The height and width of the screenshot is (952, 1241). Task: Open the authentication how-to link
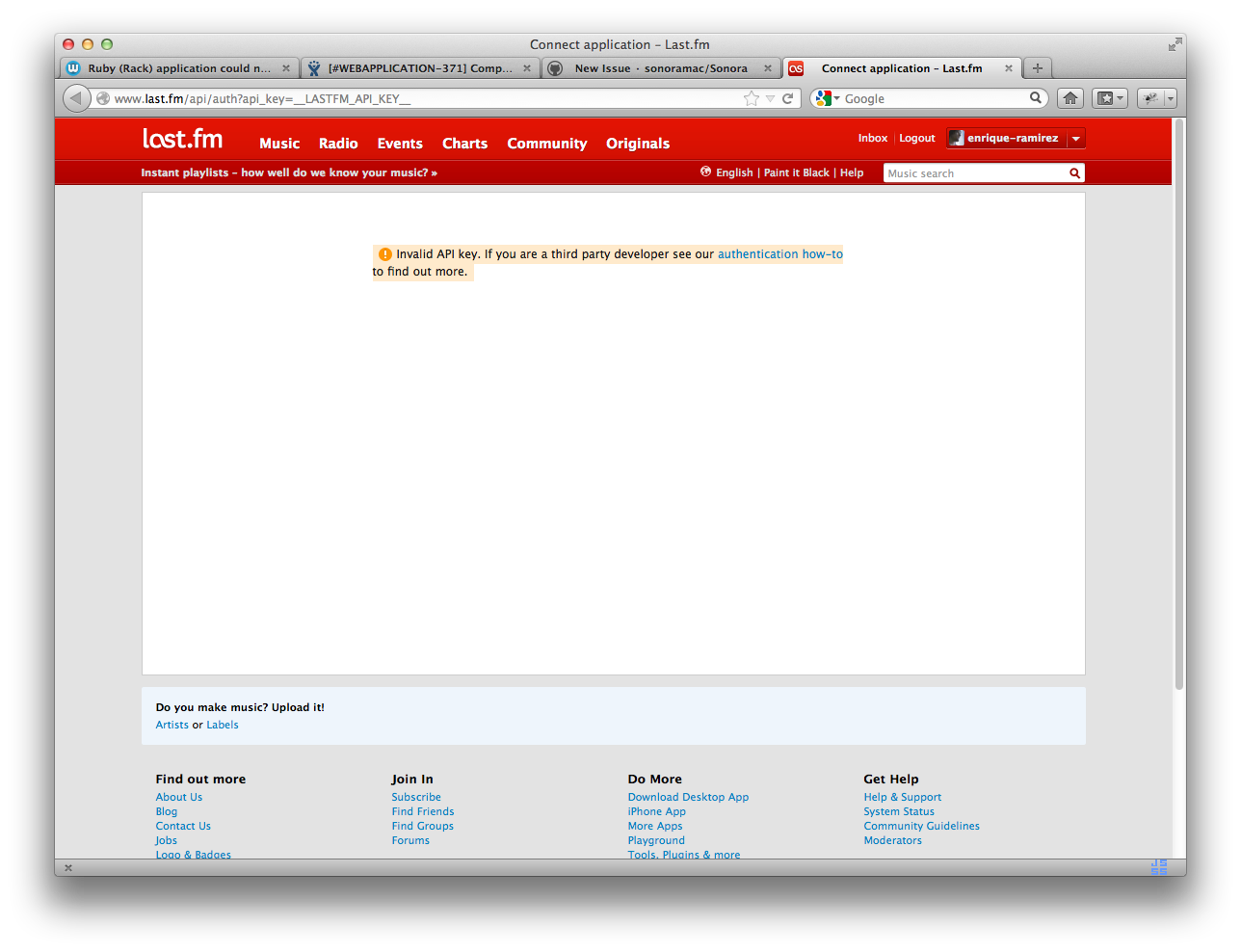click(780, 254)
